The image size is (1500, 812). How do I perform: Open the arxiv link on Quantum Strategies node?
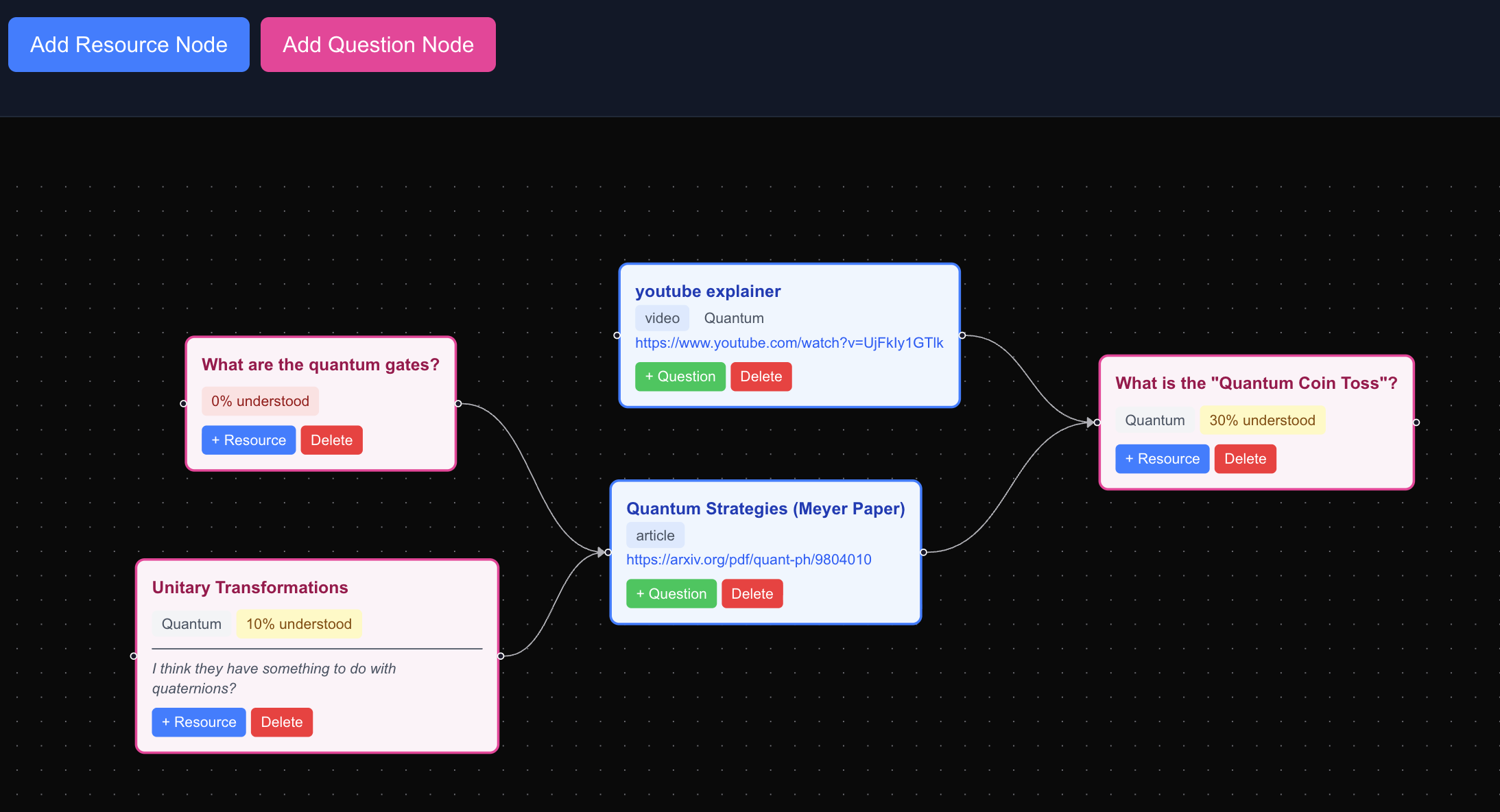pos(748,559)
